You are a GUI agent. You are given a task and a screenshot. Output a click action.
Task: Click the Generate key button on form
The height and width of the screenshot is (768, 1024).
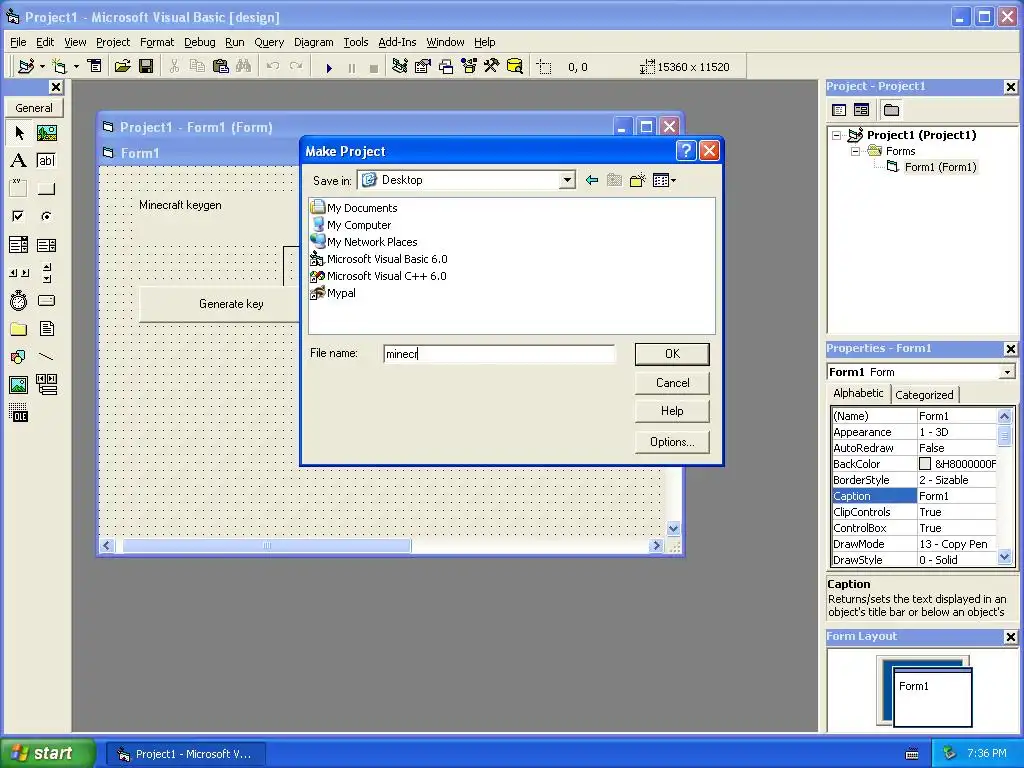point(219,304)
